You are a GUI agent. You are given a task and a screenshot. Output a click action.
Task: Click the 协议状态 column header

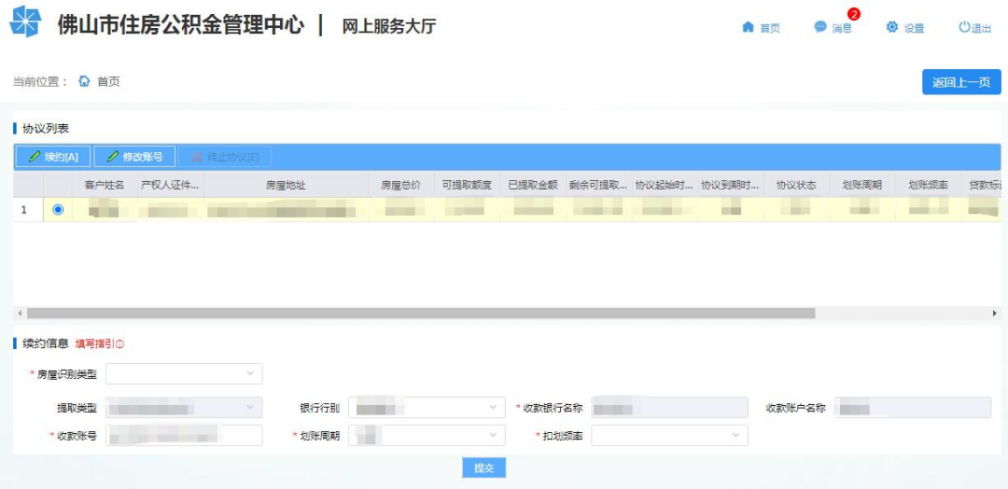[x=796, y=185]
